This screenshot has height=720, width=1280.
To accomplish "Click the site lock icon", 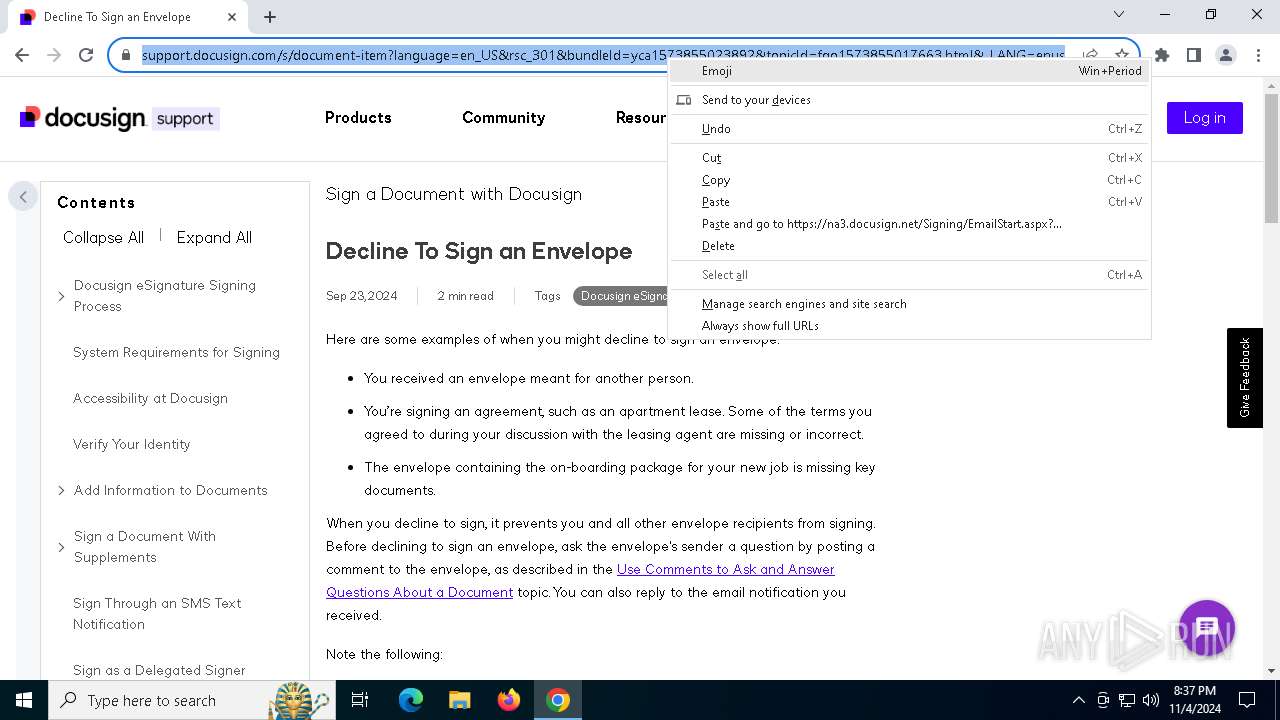I will pyautogui.click(x=126, y=55).
